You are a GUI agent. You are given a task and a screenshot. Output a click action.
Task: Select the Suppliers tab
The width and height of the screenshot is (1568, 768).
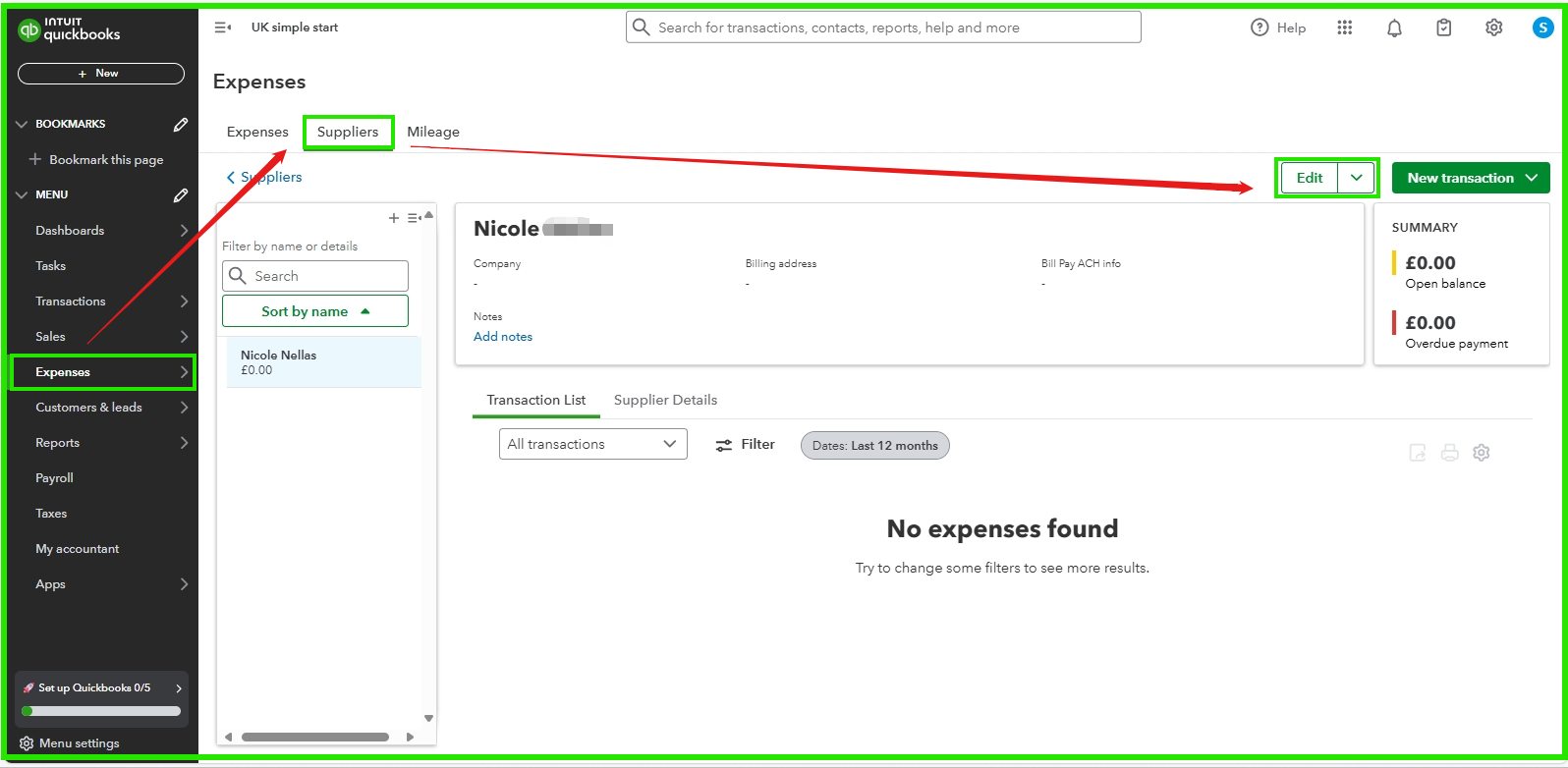pyautogui.click(x=348, y=132)
